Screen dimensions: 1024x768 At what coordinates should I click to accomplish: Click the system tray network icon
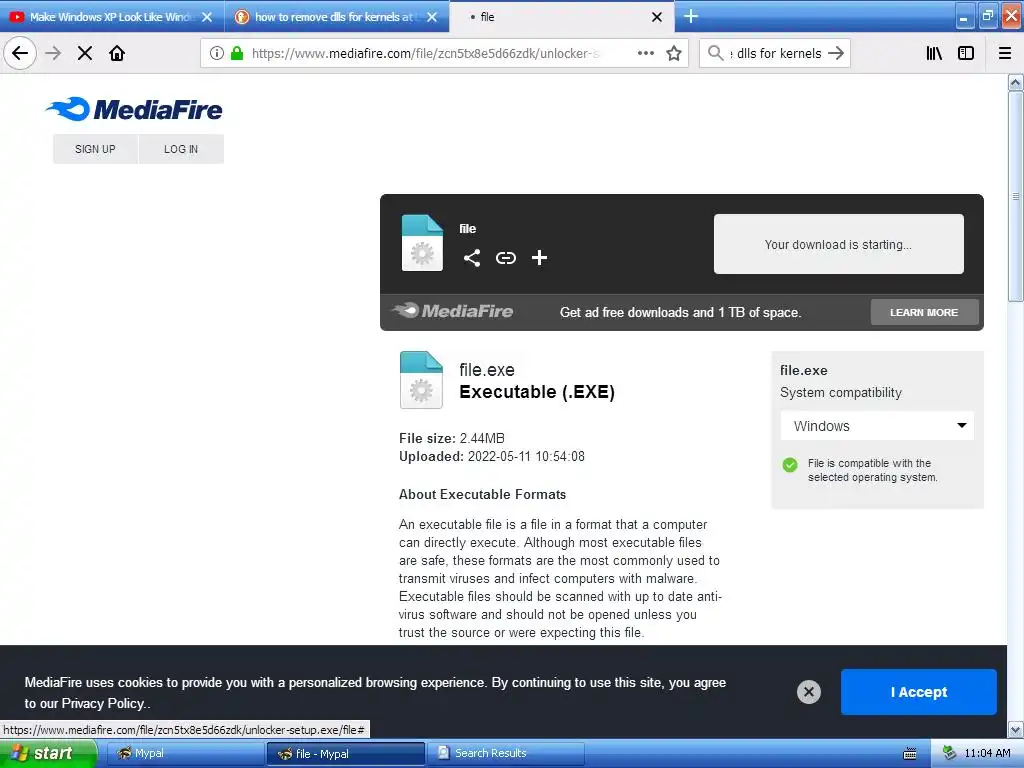pyautogui.click(x=949, y=753)
